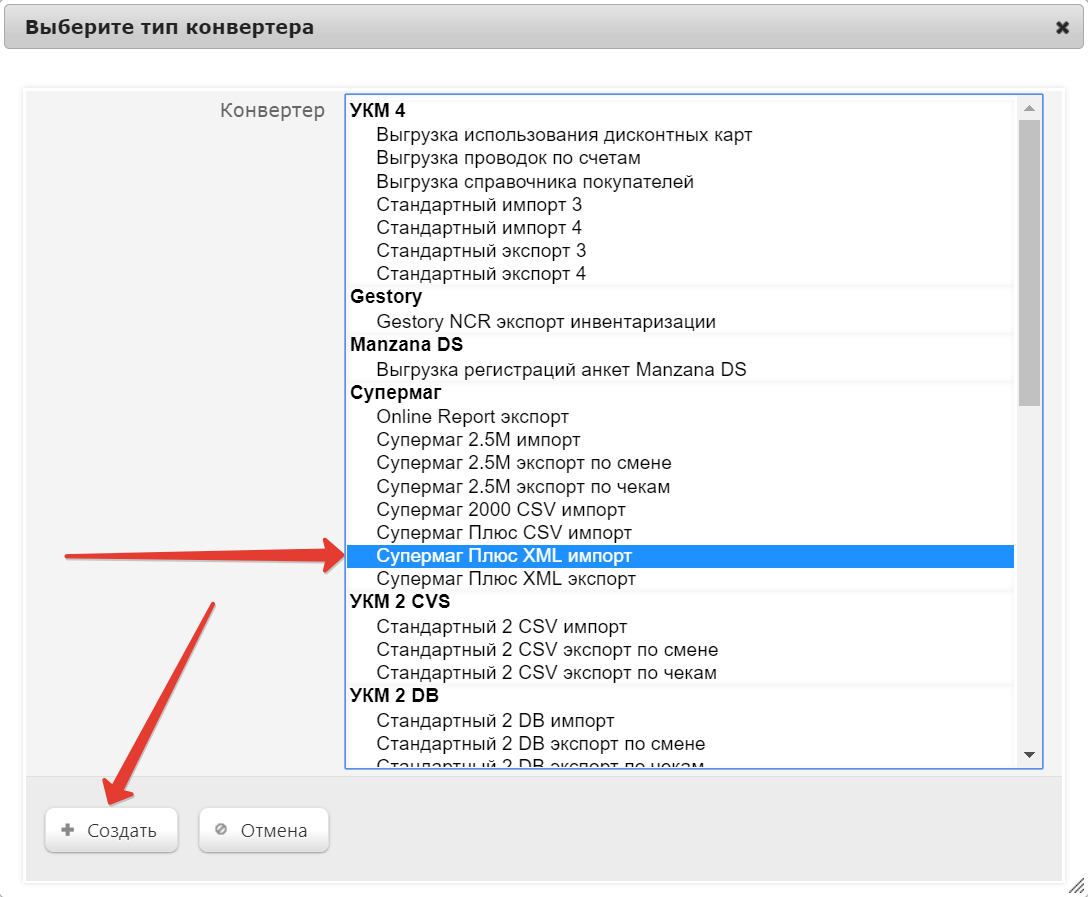This screenshot has width=1088, height=897.
Task: Choose Выгрузка справочника покупателей
Action: 535,182
